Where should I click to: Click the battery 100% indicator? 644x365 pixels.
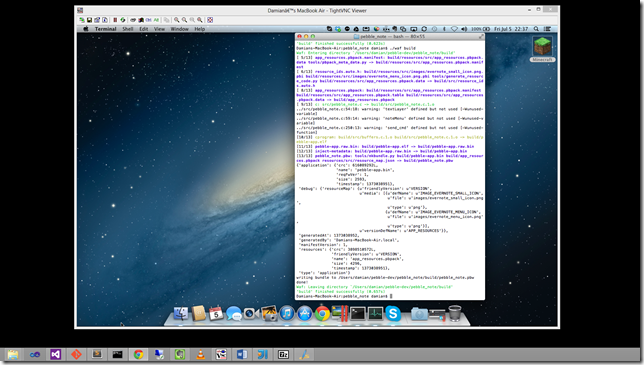[x=480, y=29]
